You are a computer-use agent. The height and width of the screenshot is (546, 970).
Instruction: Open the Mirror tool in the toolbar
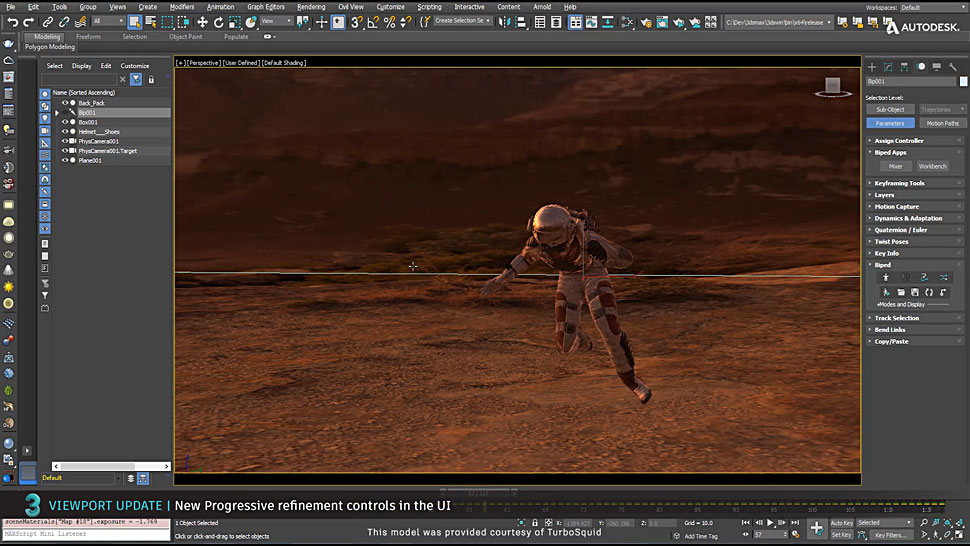click(503, 21)
